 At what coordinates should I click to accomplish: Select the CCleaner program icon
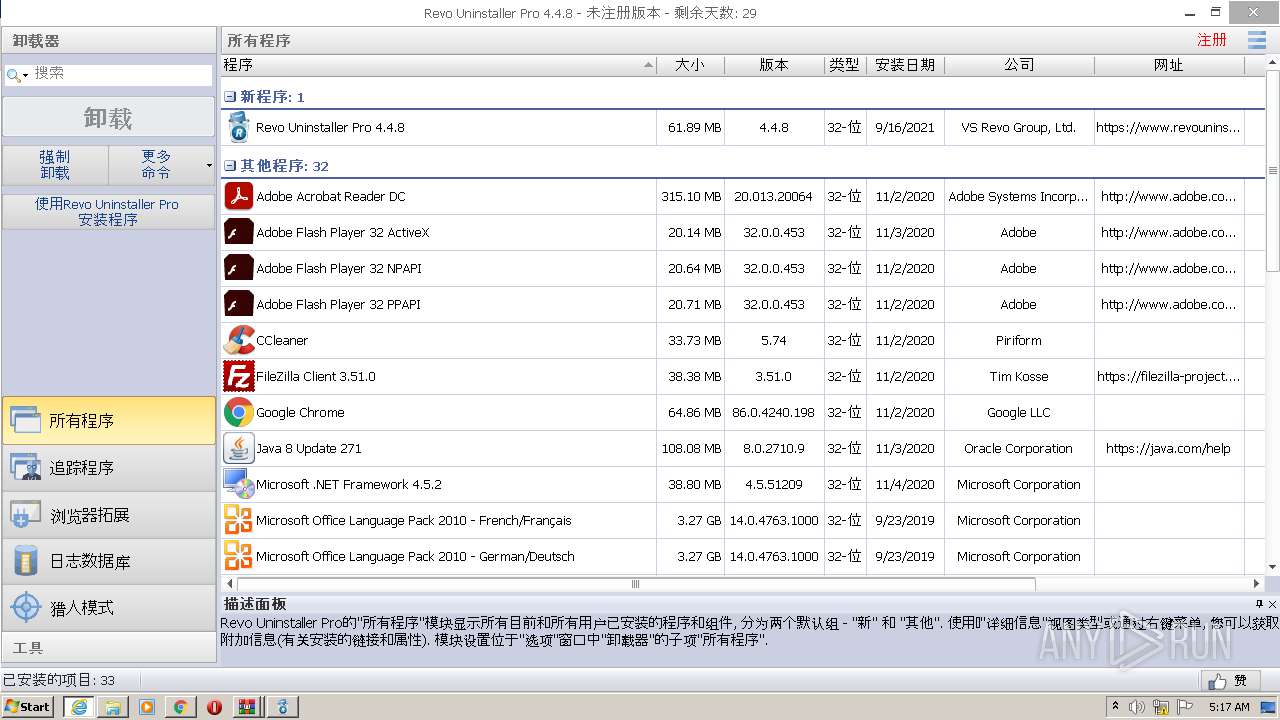point(238,340)
